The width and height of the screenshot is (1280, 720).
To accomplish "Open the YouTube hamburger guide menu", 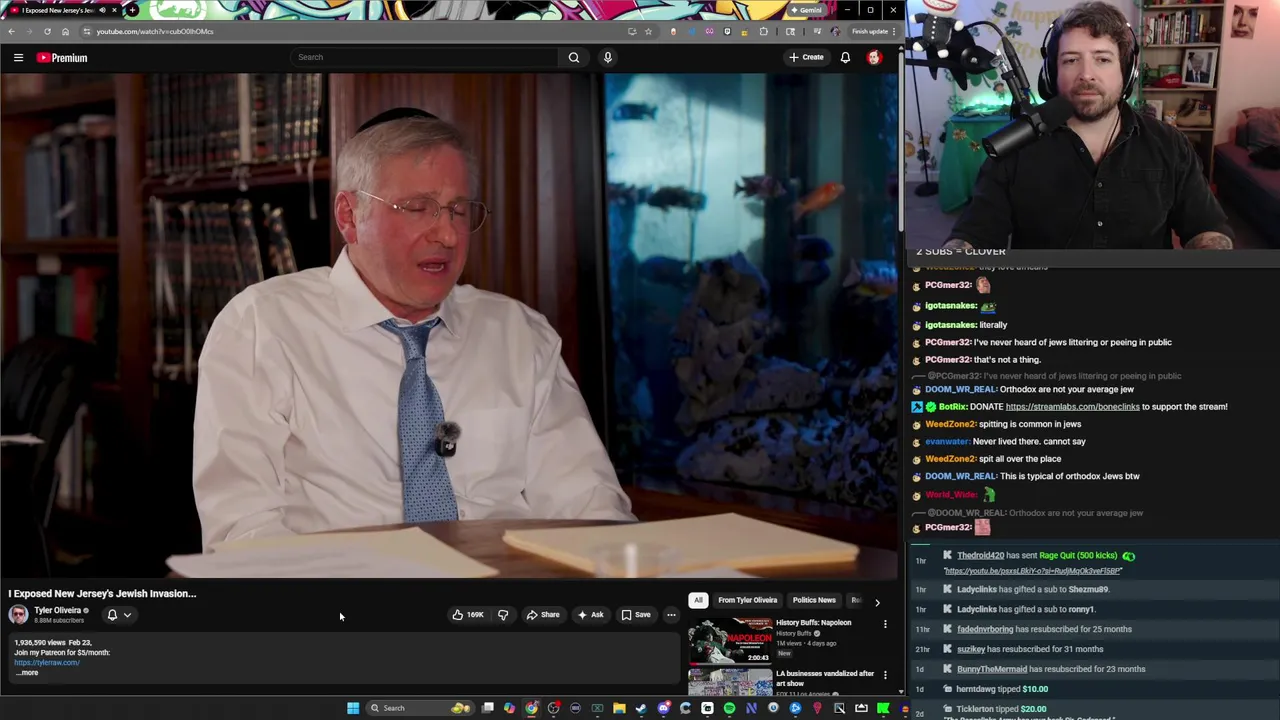I will [18, 57].
